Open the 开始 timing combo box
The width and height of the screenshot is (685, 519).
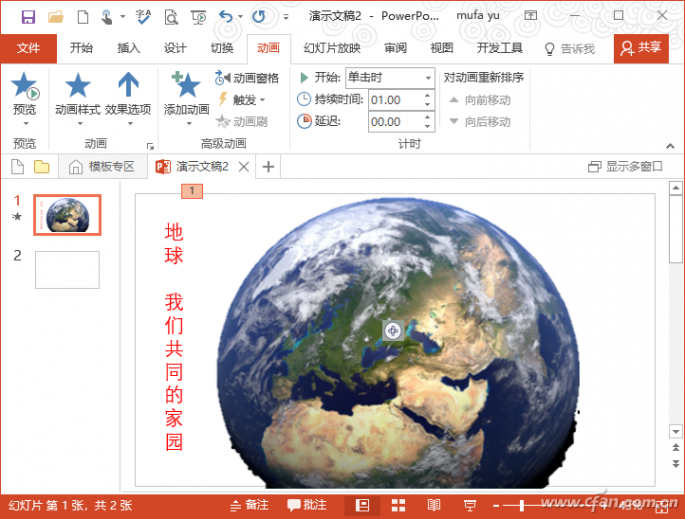[x=390, y=78]
